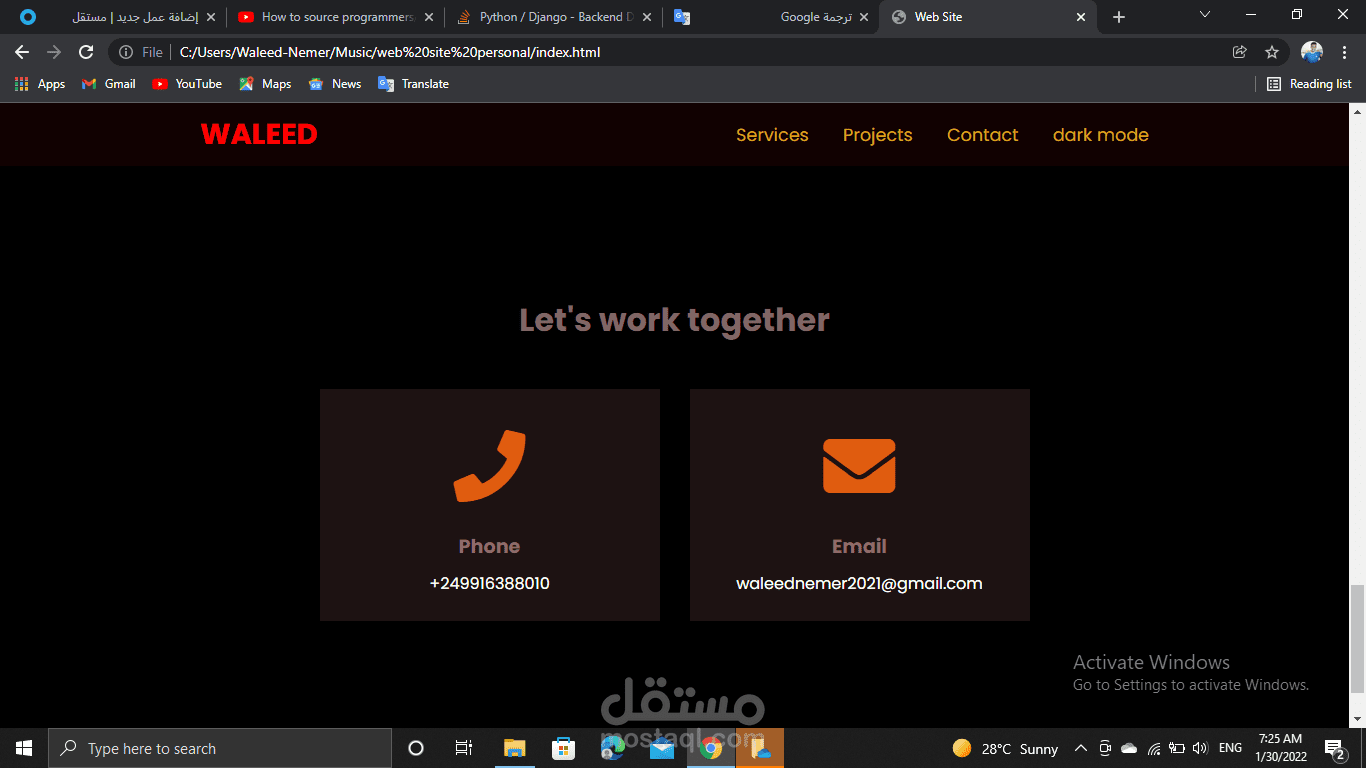Screen dimensions: 1366x768
Task: Open the notification center icon
Action: click(x=1334, y=748)
